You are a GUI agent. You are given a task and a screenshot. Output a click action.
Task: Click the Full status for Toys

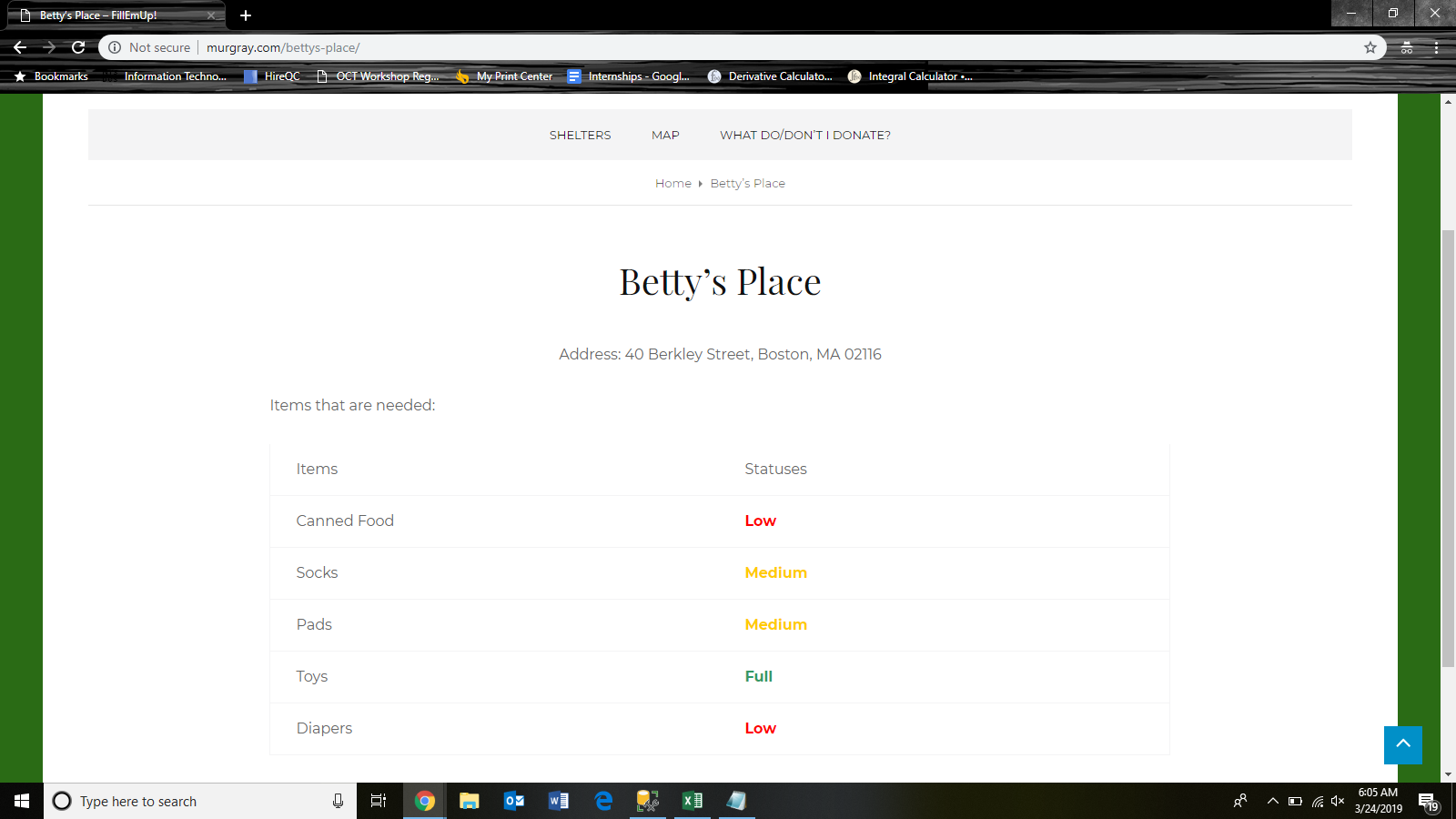click(759, 676)
